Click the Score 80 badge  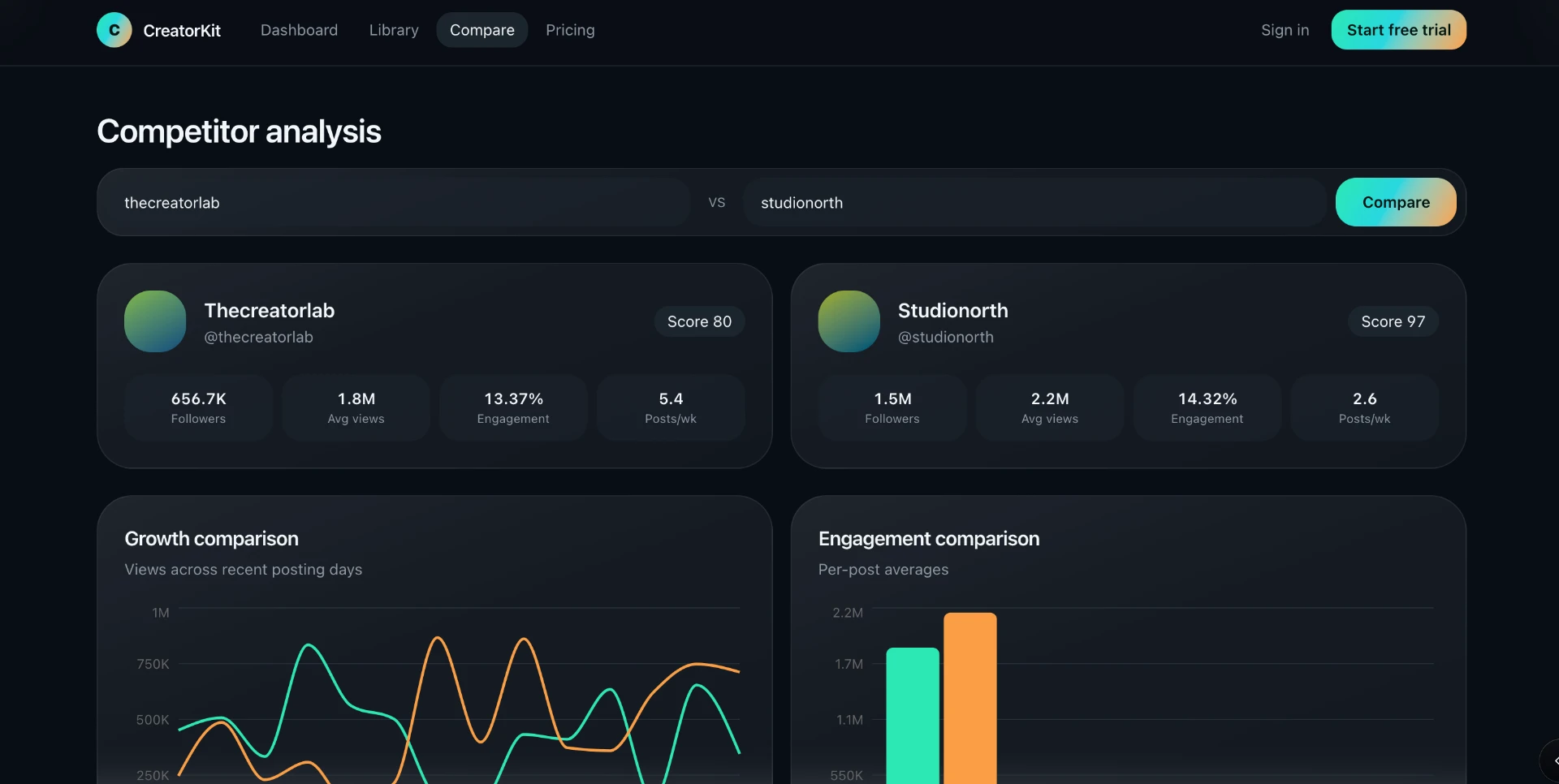(x=699, y=321)
